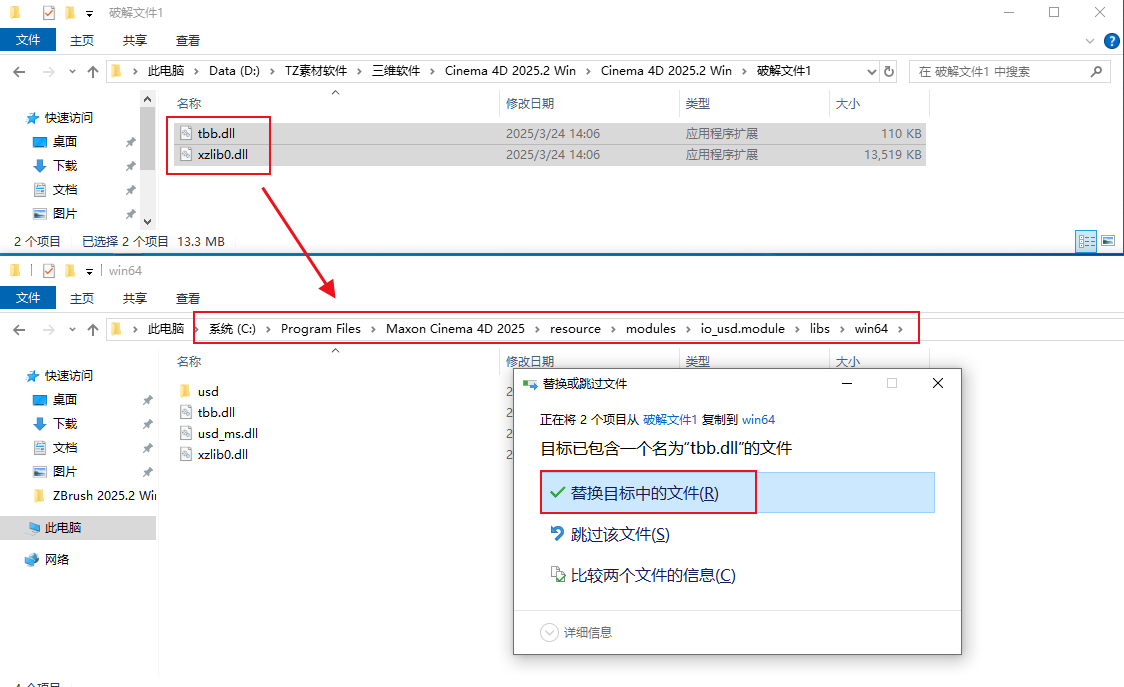The height and width of the screenshot is (687, 1124).
Task: Click the refresh icon in upper address bar
Action: pos(889,71)
